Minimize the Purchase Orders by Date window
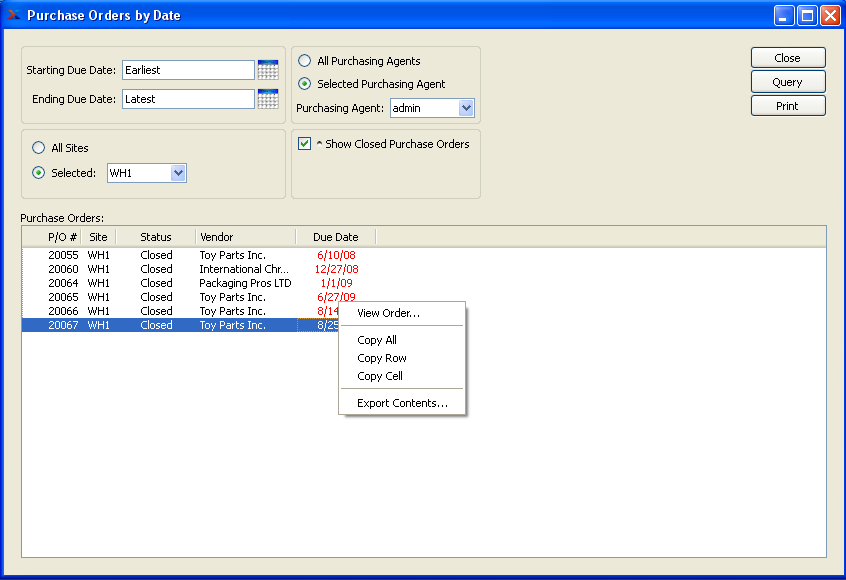 (x=784, y=16)
